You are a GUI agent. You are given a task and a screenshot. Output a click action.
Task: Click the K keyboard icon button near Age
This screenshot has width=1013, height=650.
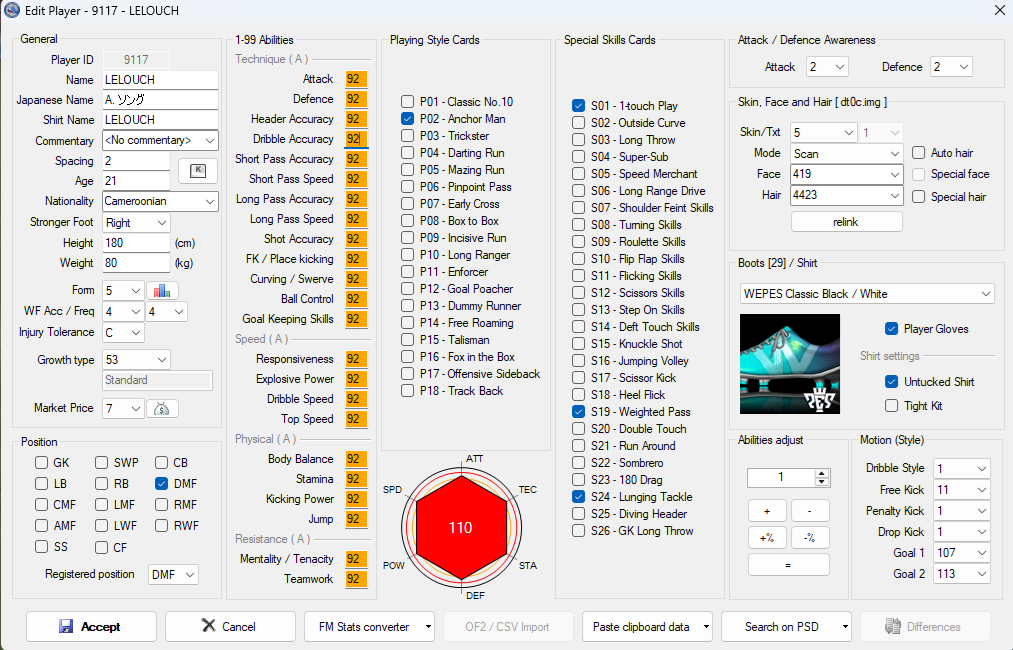click(x=198, y=171)
